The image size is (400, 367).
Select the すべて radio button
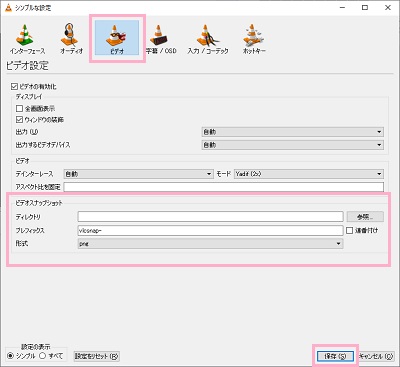pos(42,356)
